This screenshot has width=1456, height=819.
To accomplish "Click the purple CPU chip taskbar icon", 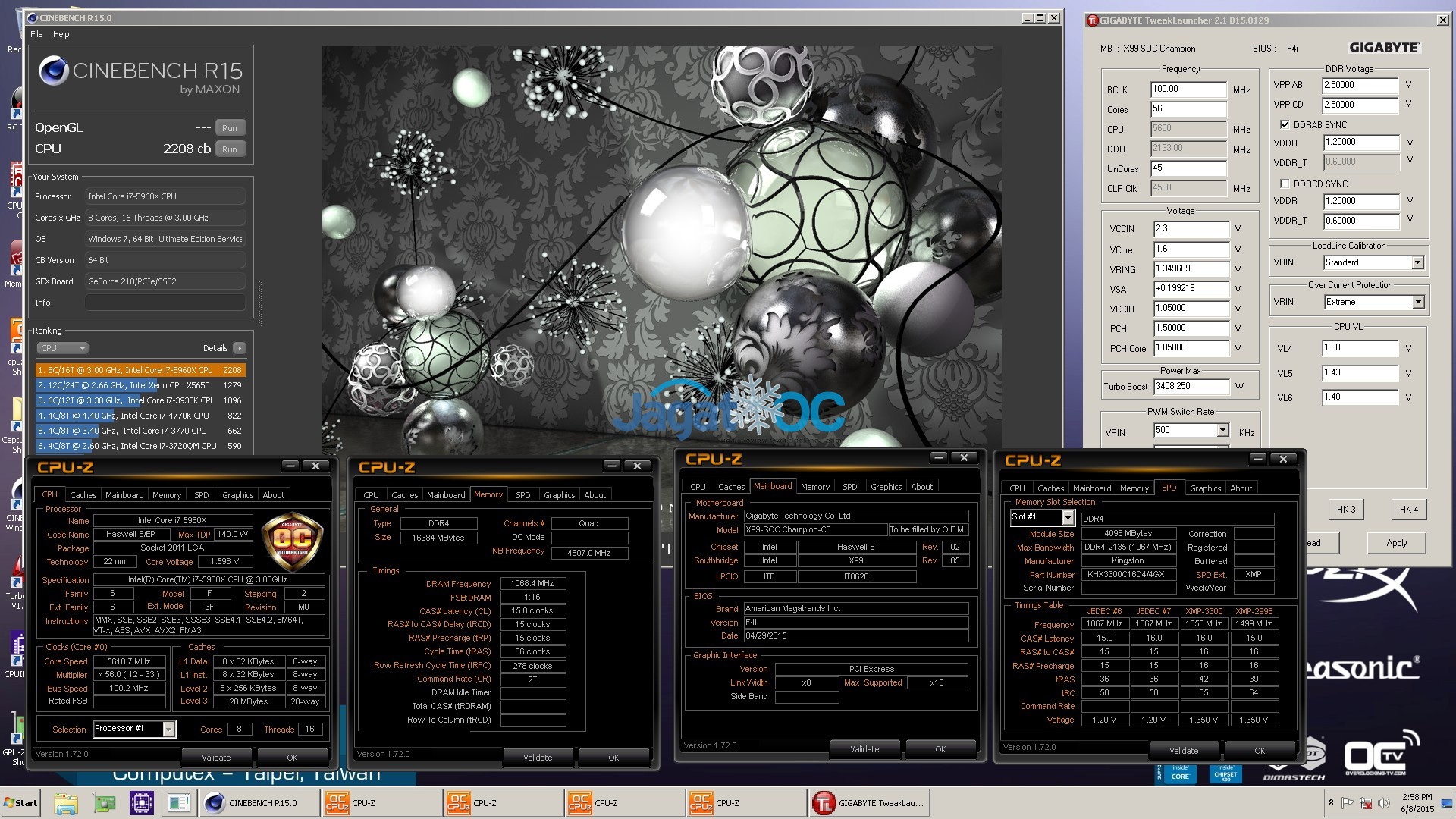I will point(142,803).
